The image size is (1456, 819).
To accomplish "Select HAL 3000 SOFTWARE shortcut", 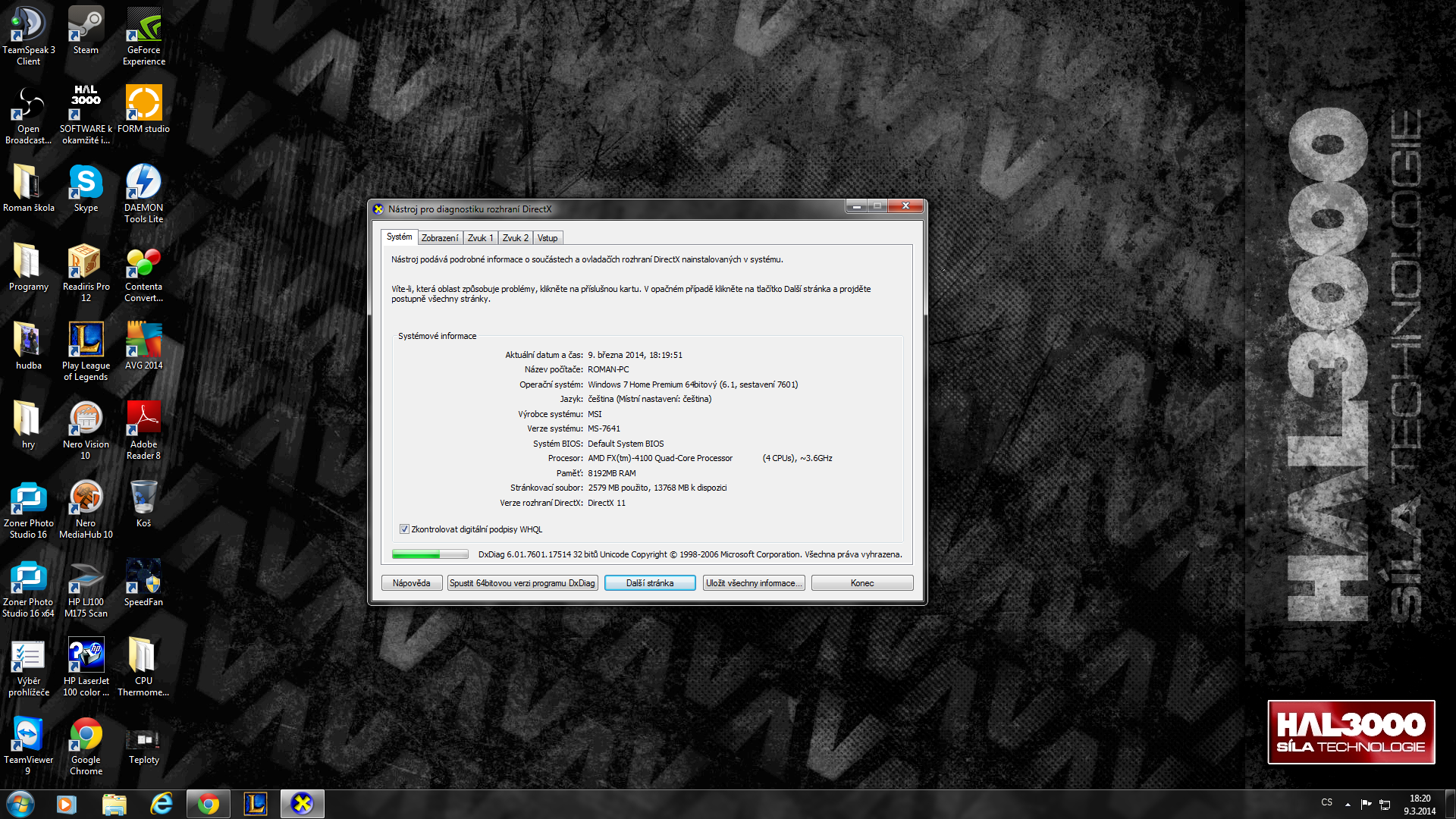I will tap(86, 115).
